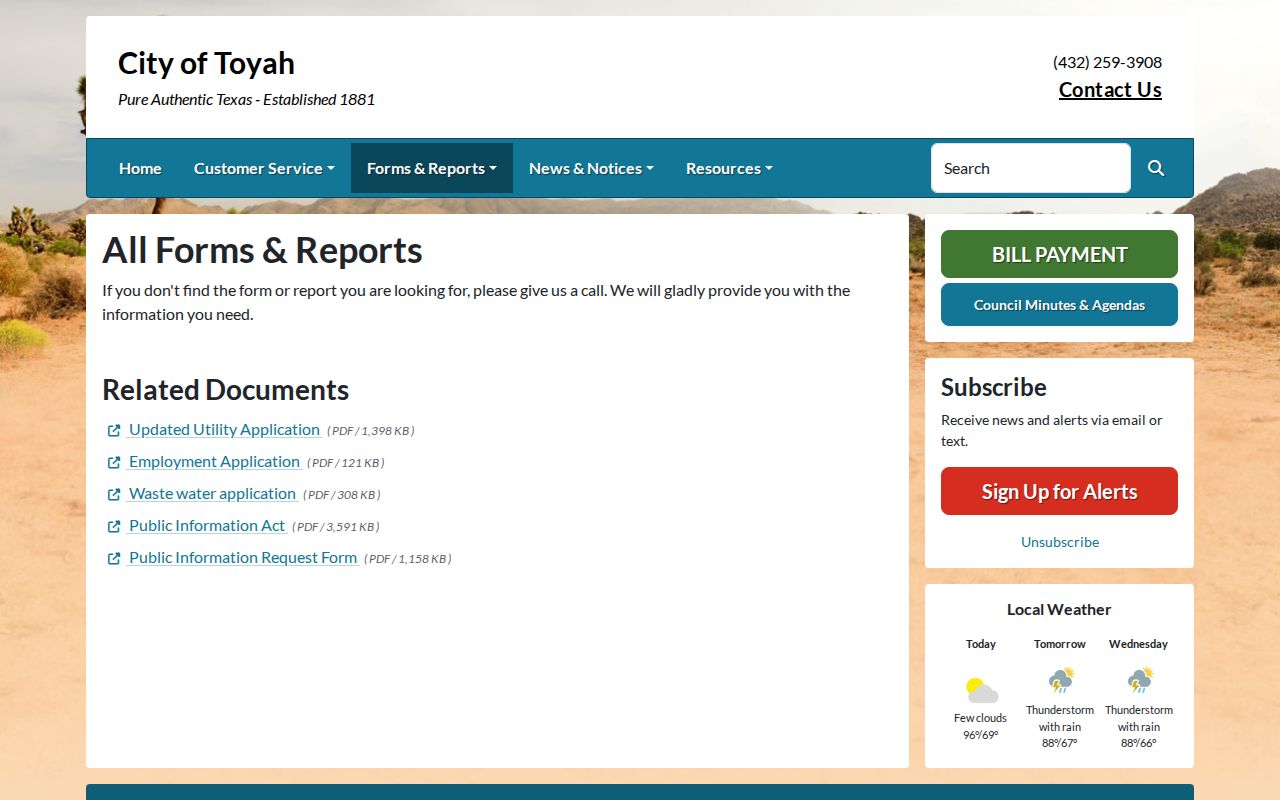Click the Related Documents heading
Image resolution: width=1280 pixels, height=800 pixels.
[x=225, y=390]
